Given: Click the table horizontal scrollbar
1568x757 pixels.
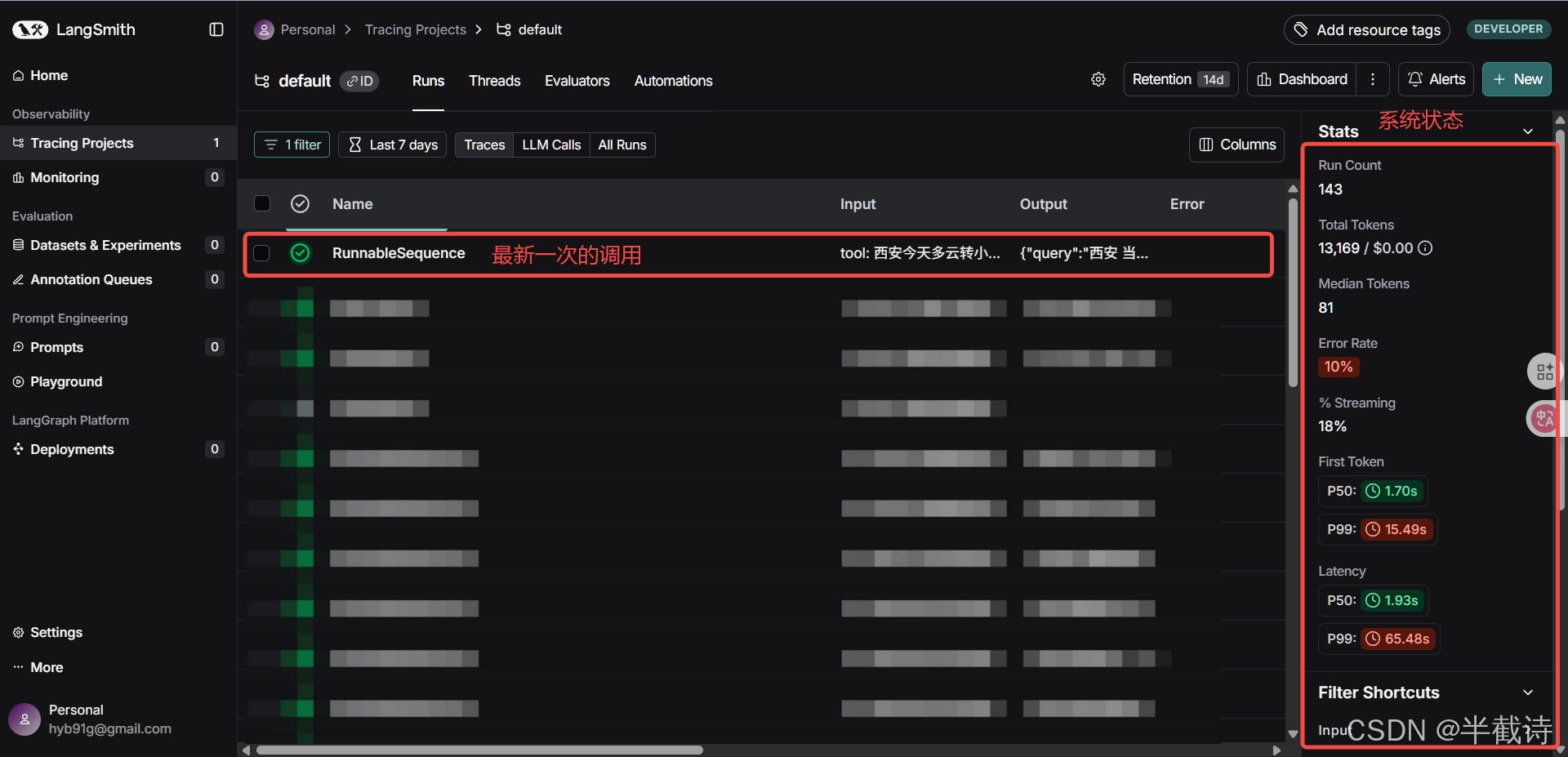Looking at the screenshot, I should pyautogui.click(x=479, y=750).
